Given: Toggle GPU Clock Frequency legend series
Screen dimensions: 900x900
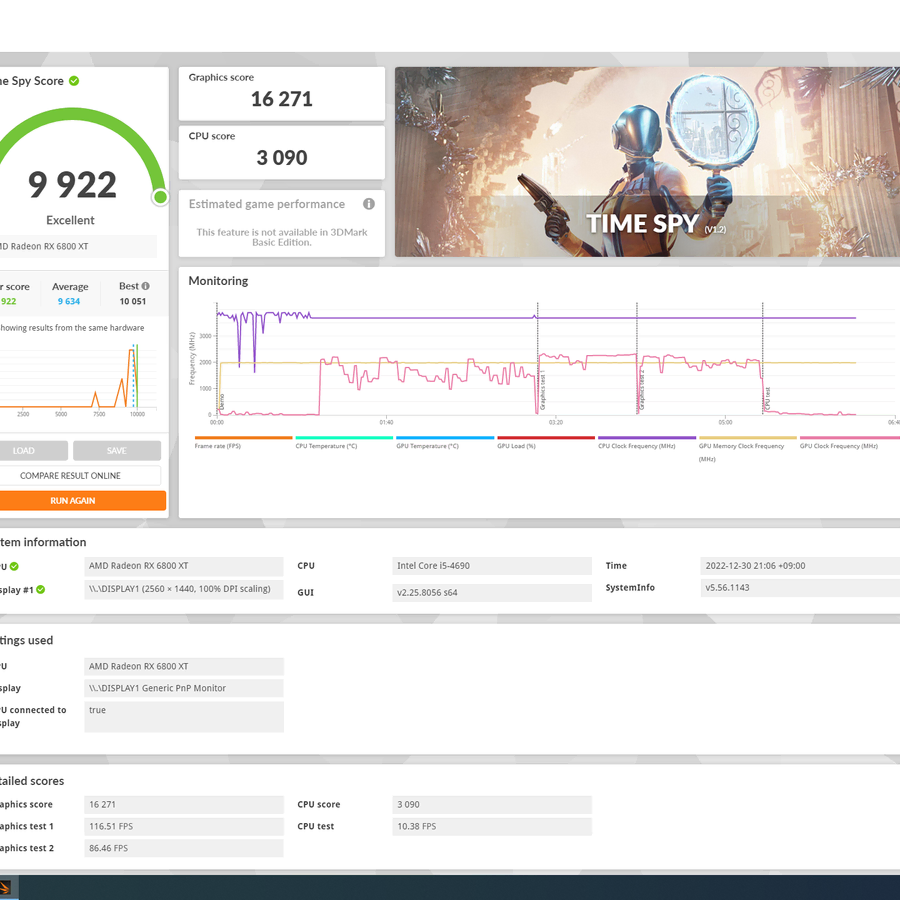Looking at the screenshot, I should pos(849,442).
